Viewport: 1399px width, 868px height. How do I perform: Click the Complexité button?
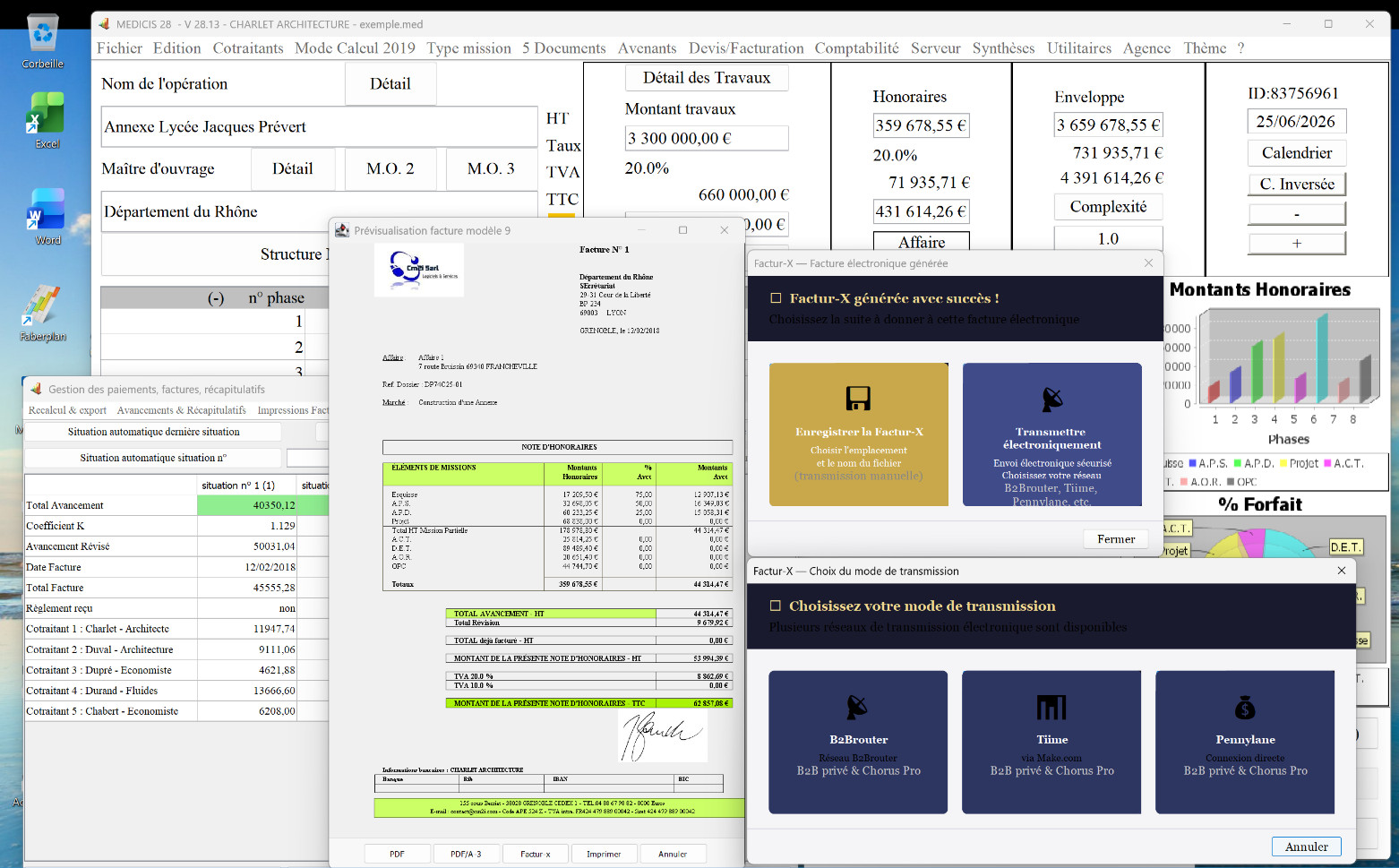point(1108,207)
